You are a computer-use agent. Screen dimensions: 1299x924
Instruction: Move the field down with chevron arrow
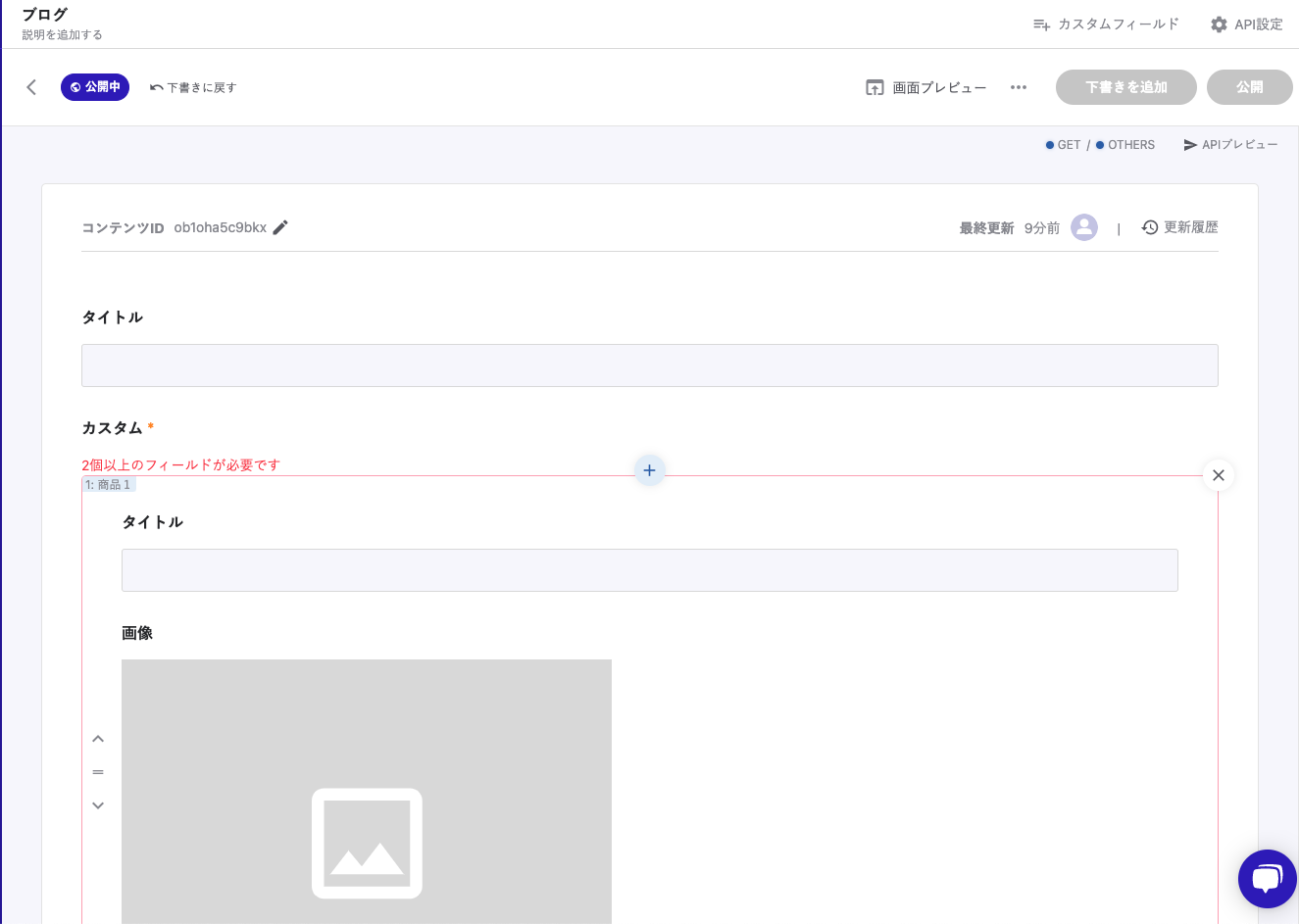click(98, 805)
